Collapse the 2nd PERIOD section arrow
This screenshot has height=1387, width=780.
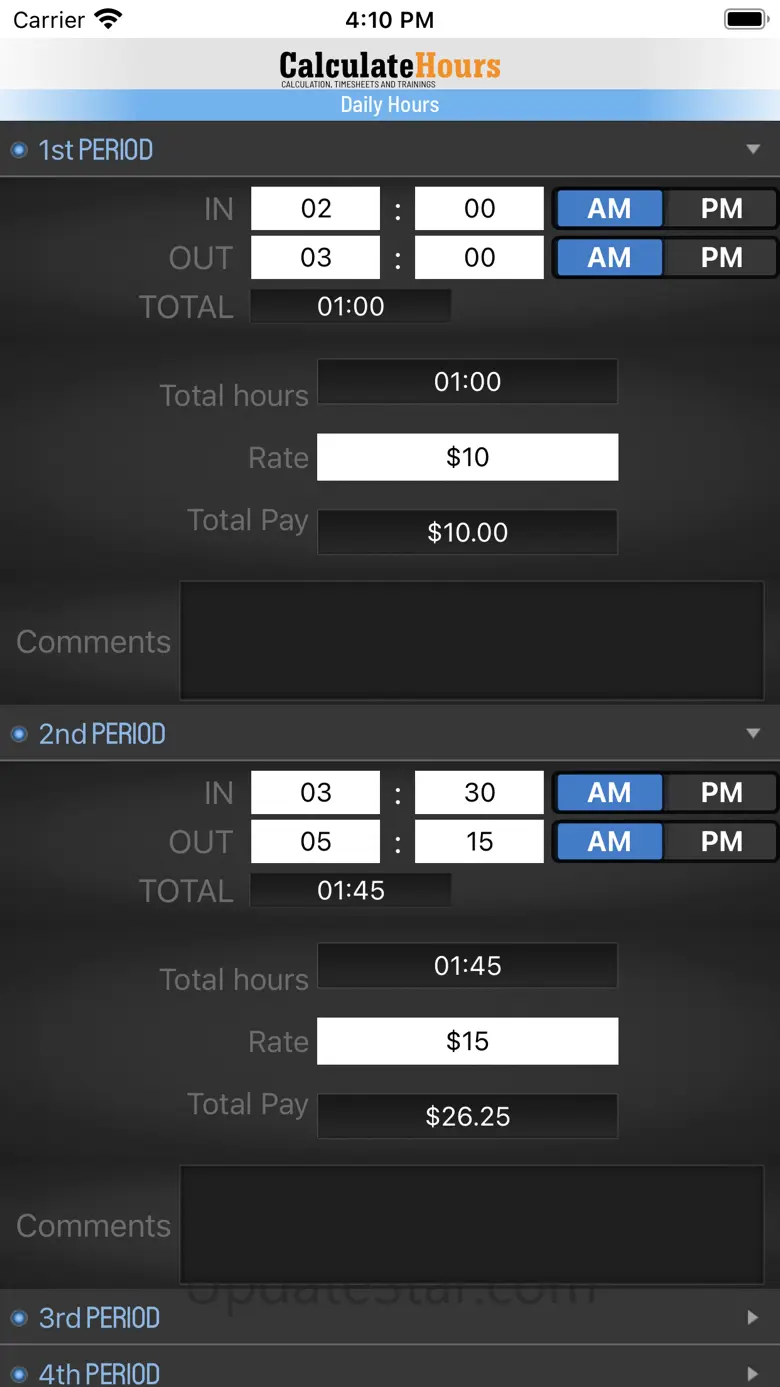(x=753, y=734)
